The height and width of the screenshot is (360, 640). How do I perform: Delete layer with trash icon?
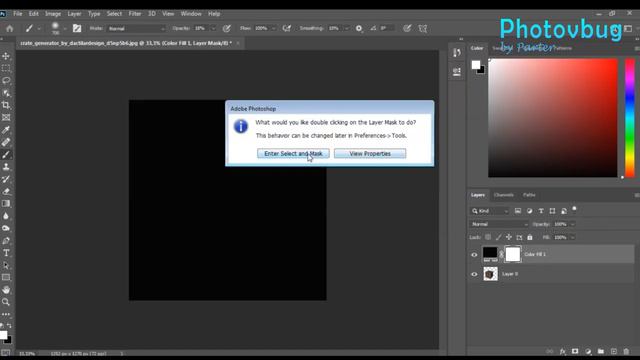tap(626, 351)
